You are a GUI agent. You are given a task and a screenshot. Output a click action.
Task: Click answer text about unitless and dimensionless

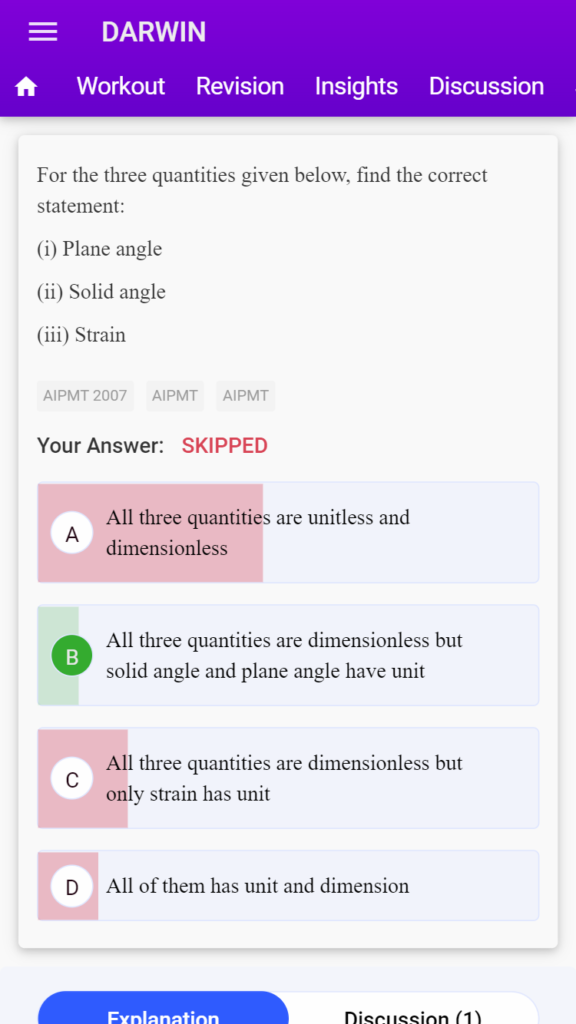point(258,532)
